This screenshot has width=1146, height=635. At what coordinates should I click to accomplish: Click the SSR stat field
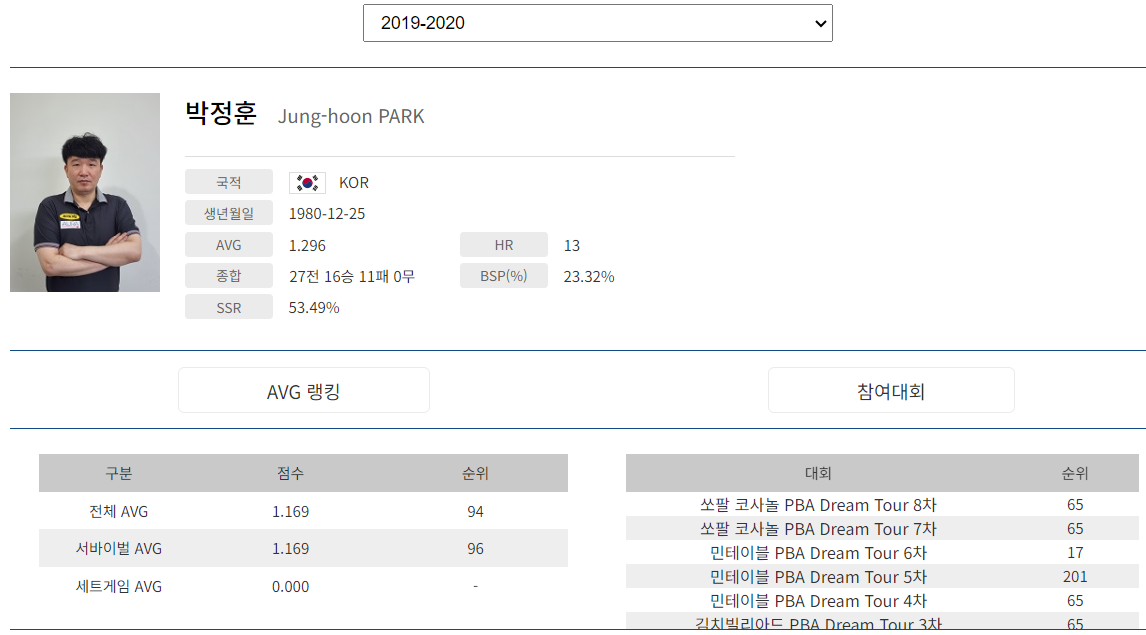228,307
